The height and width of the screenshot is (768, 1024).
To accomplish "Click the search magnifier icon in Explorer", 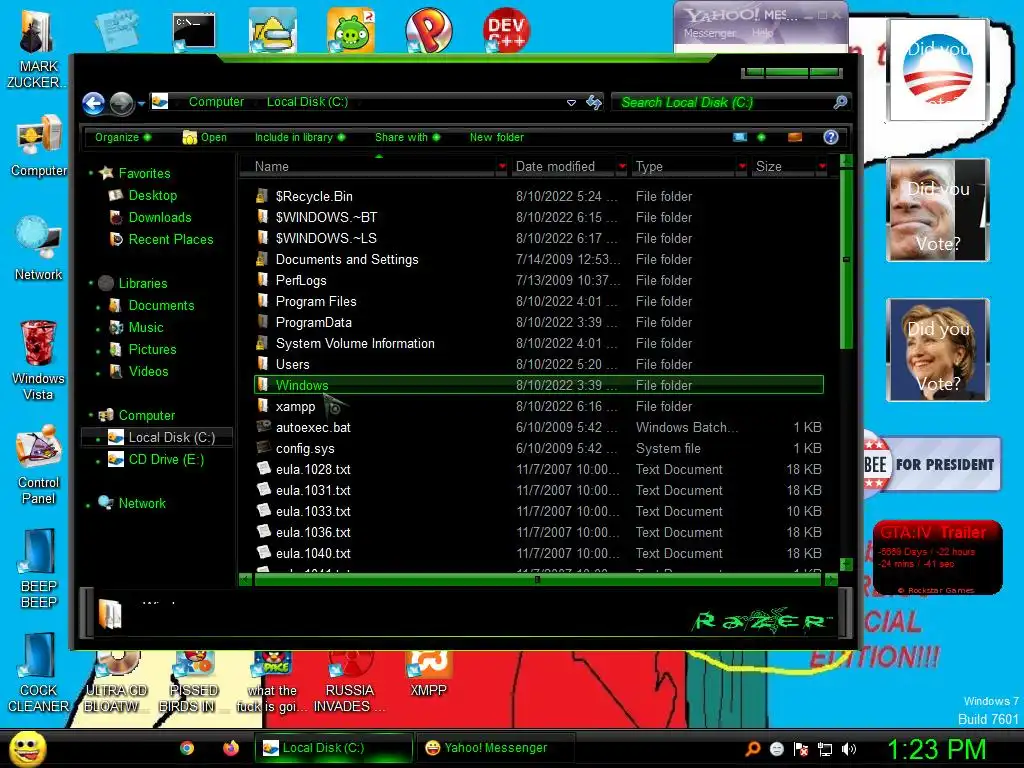I will [x=840, y=102].
